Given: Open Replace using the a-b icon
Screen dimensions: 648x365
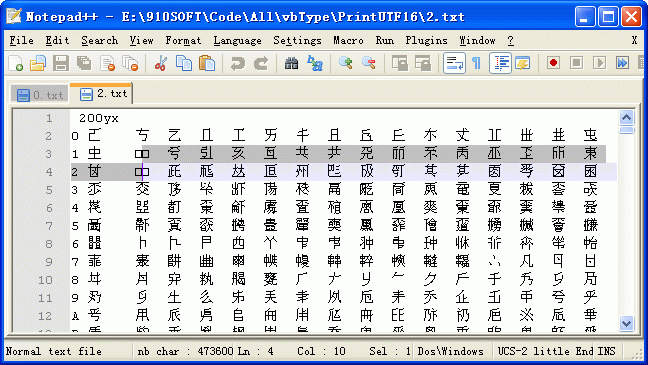Looking at the screenshot, I should (315, 63).
